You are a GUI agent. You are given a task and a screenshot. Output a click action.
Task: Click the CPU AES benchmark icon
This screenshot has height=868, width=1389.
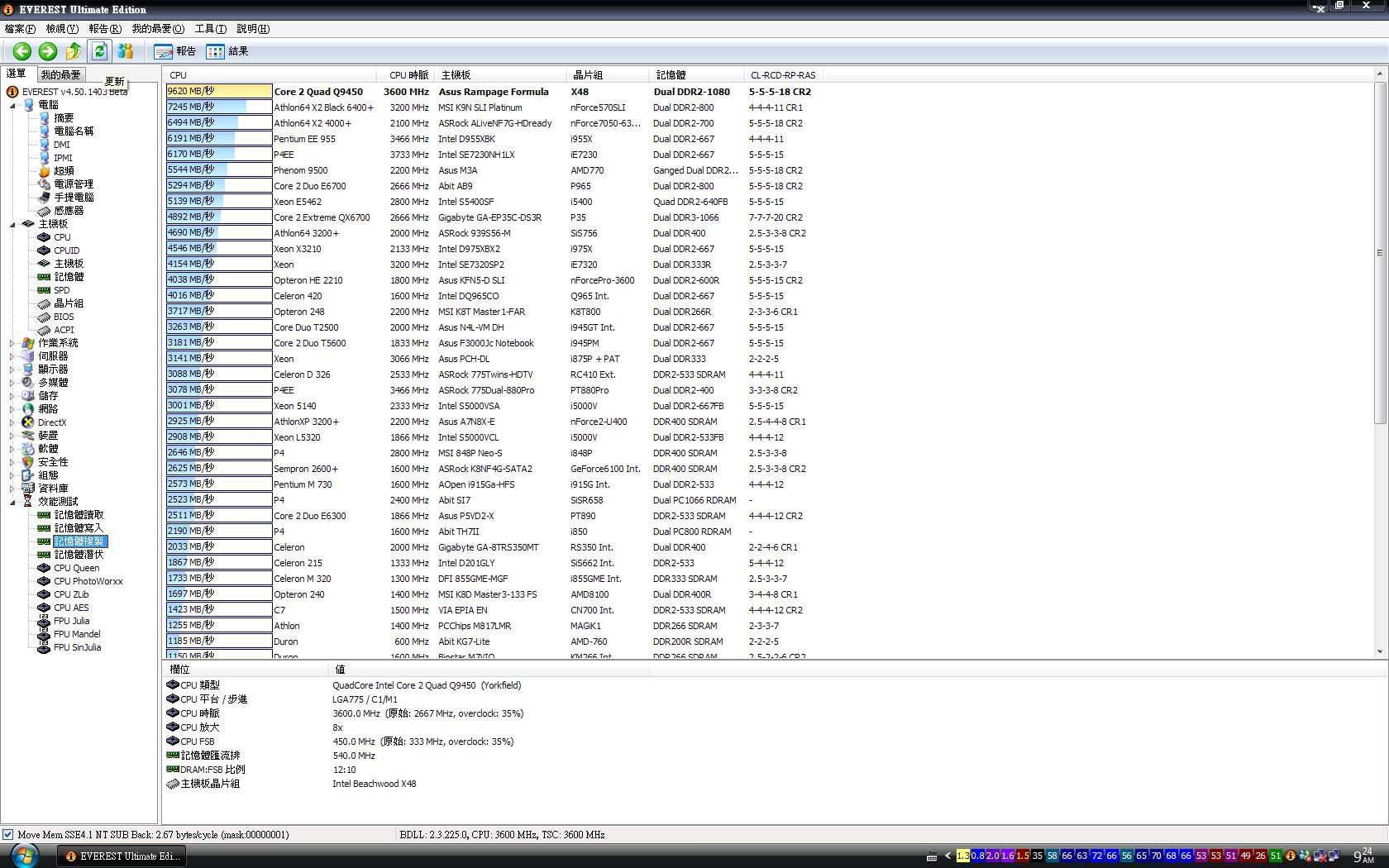click(x=44, y=608)
